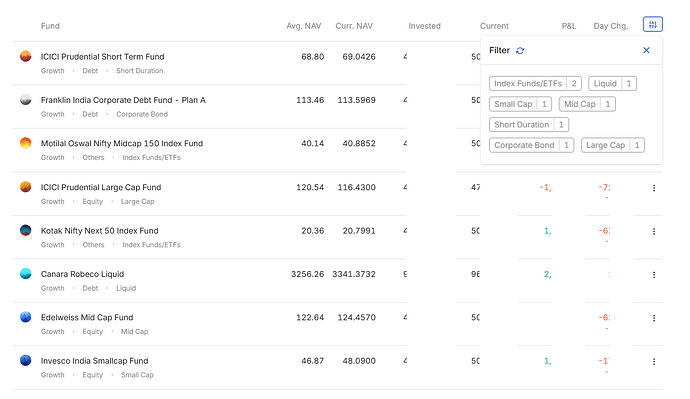The height and width of the screenshot is (399, 690).
Task: Open Edelweiss Mid Cap Fund
Action: 87,318
